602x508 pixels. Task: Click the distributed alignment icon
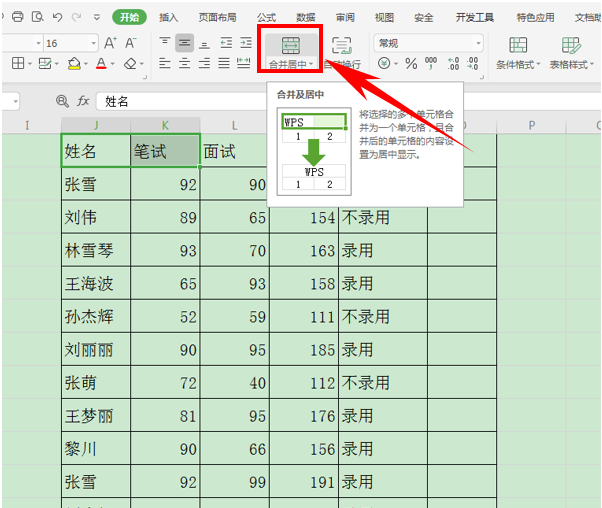244,63
